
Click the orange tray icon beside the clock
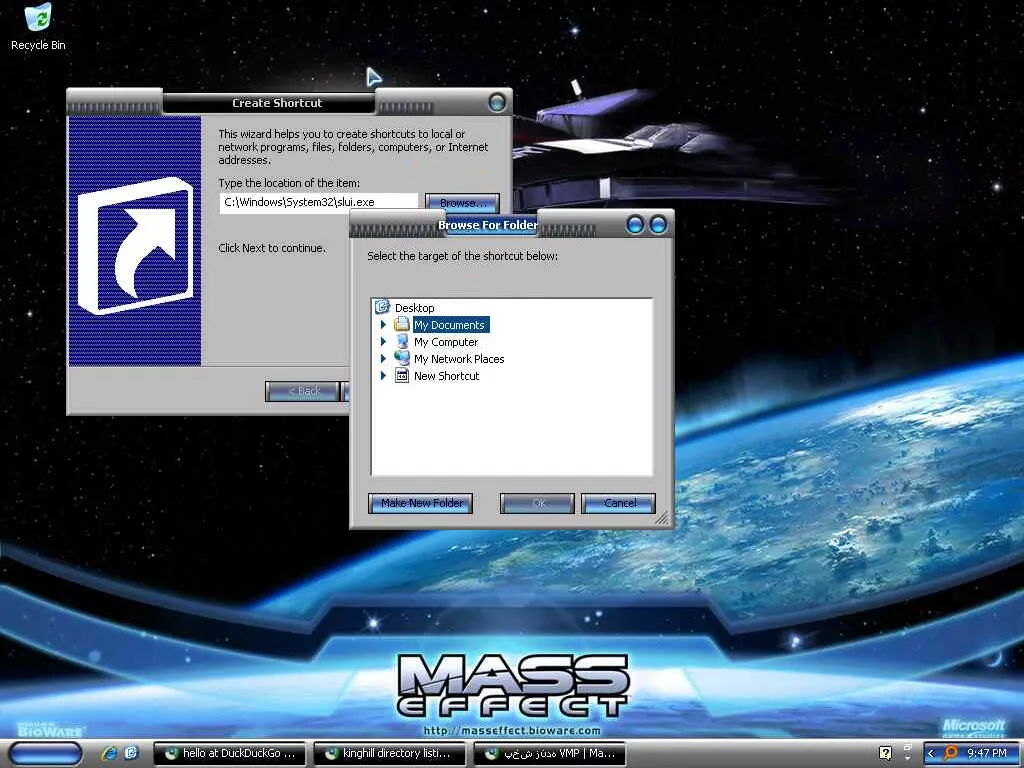pos(951,753)
